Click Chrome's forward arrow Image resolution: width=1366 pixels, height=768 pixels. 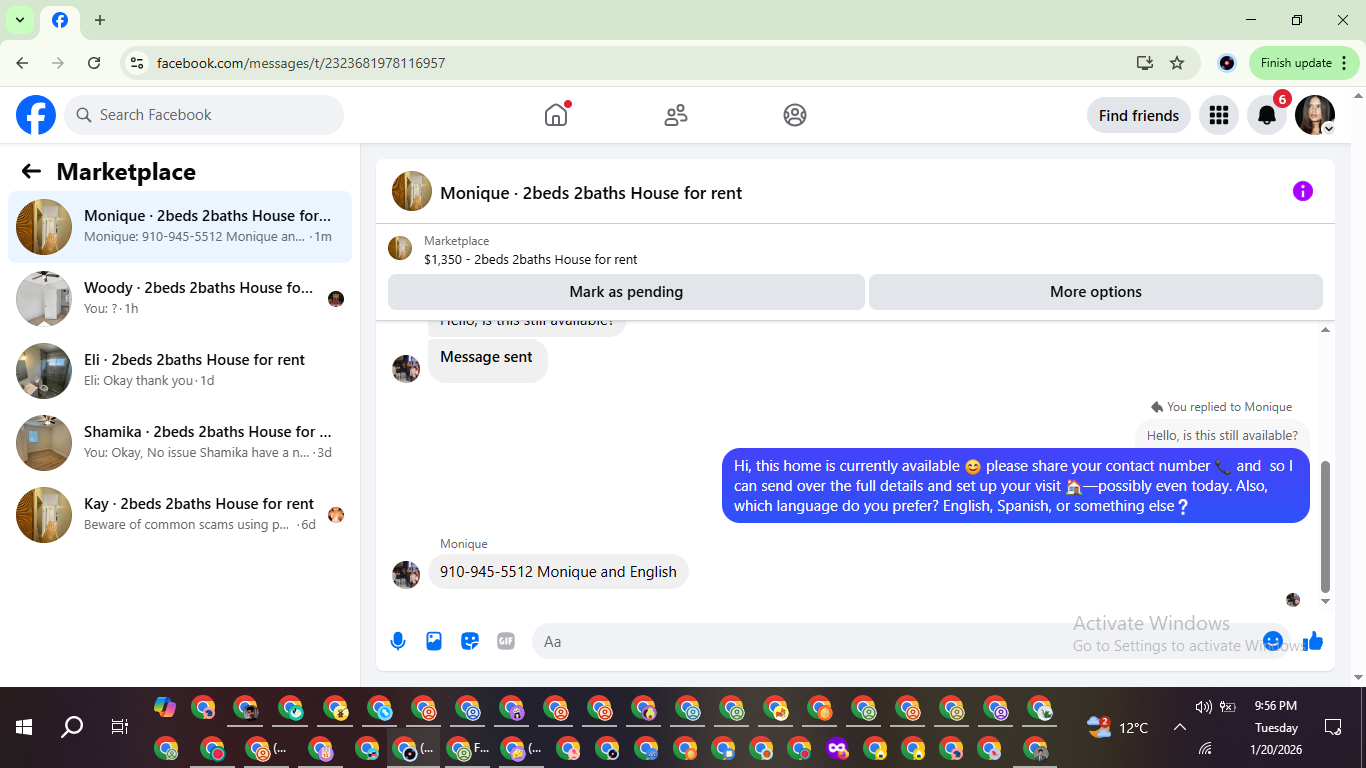(x=58, y=63)
